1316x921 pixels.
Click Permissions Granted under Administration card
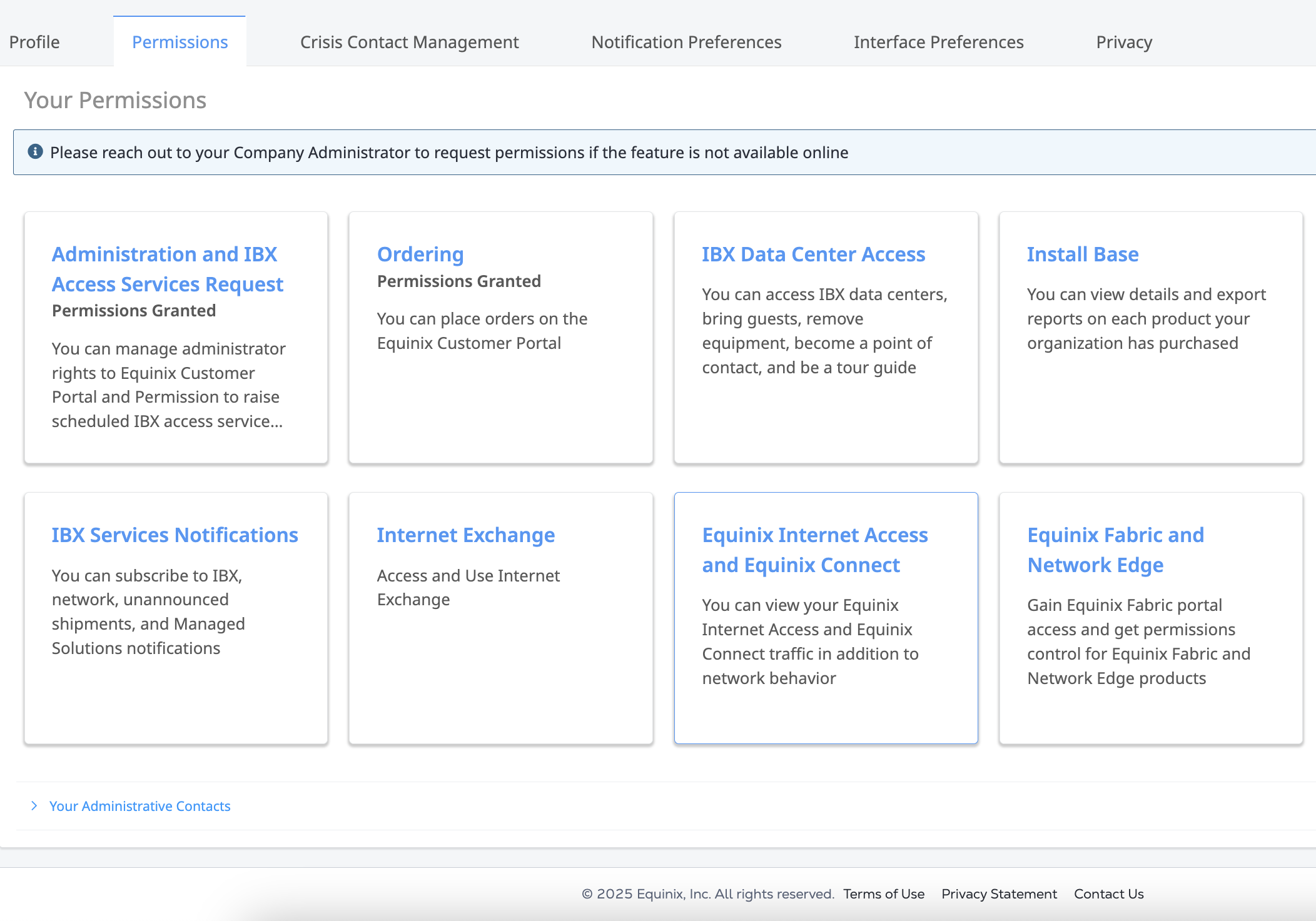(x=134, y=311)
